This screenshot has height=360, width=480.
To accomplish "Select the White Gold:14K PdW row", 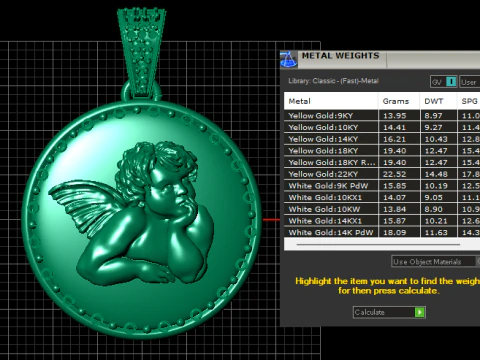I will (x=382, y=232).
